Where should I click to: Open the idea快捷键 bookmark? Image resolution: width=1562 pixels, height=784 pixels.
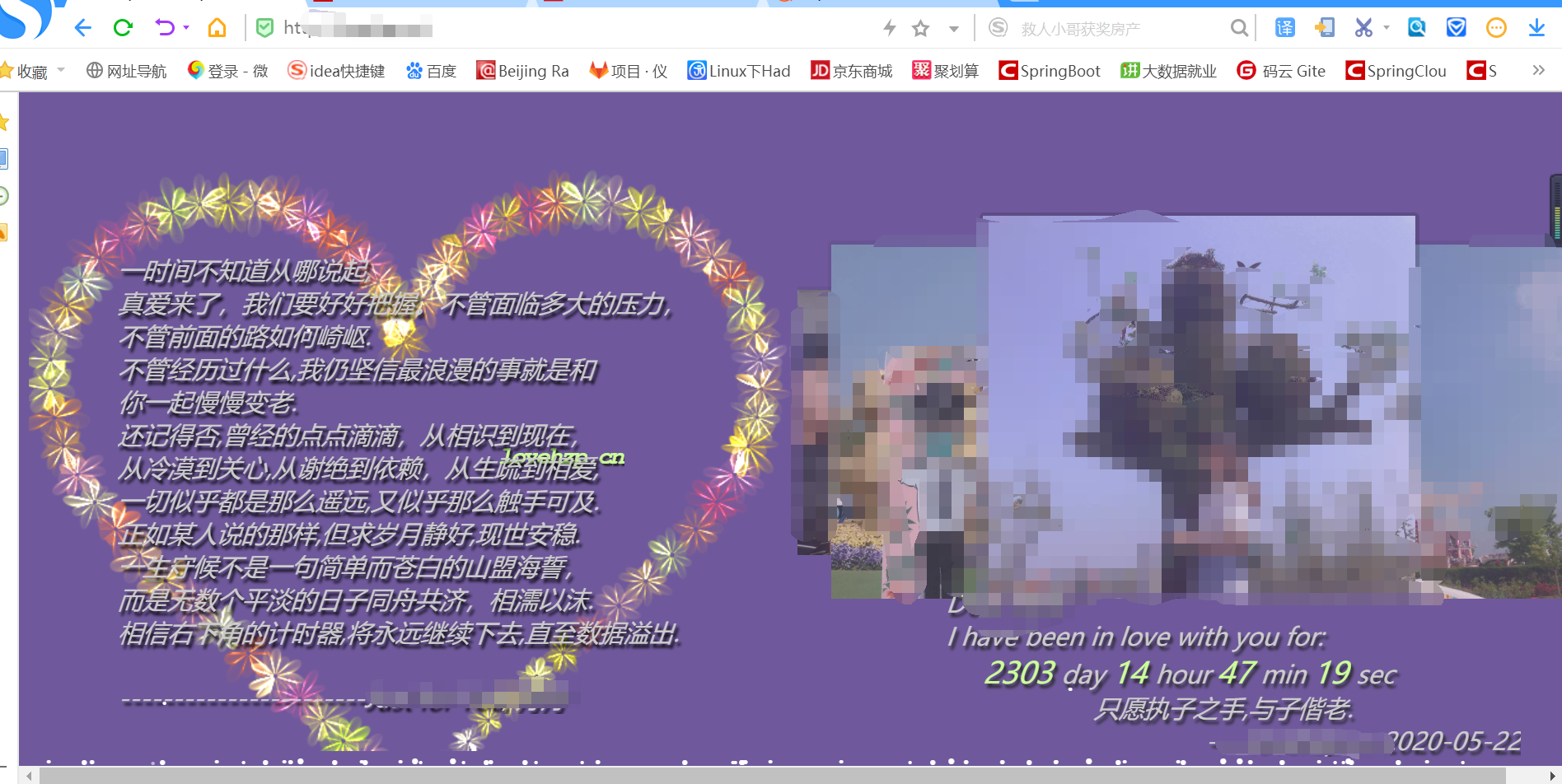pyautogui.click(x=336, y=71)
